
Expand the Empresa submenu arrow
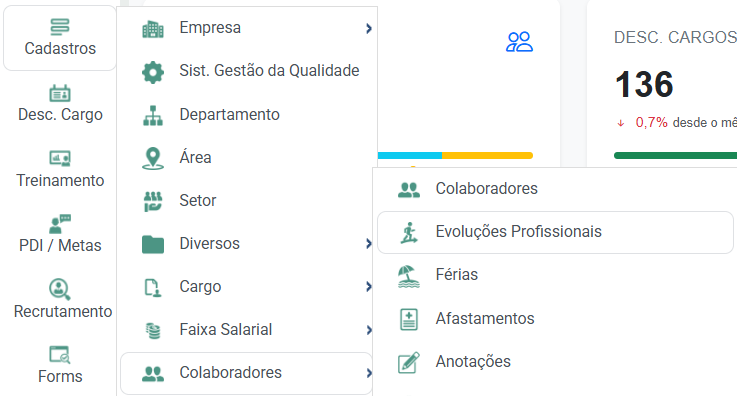369,29
